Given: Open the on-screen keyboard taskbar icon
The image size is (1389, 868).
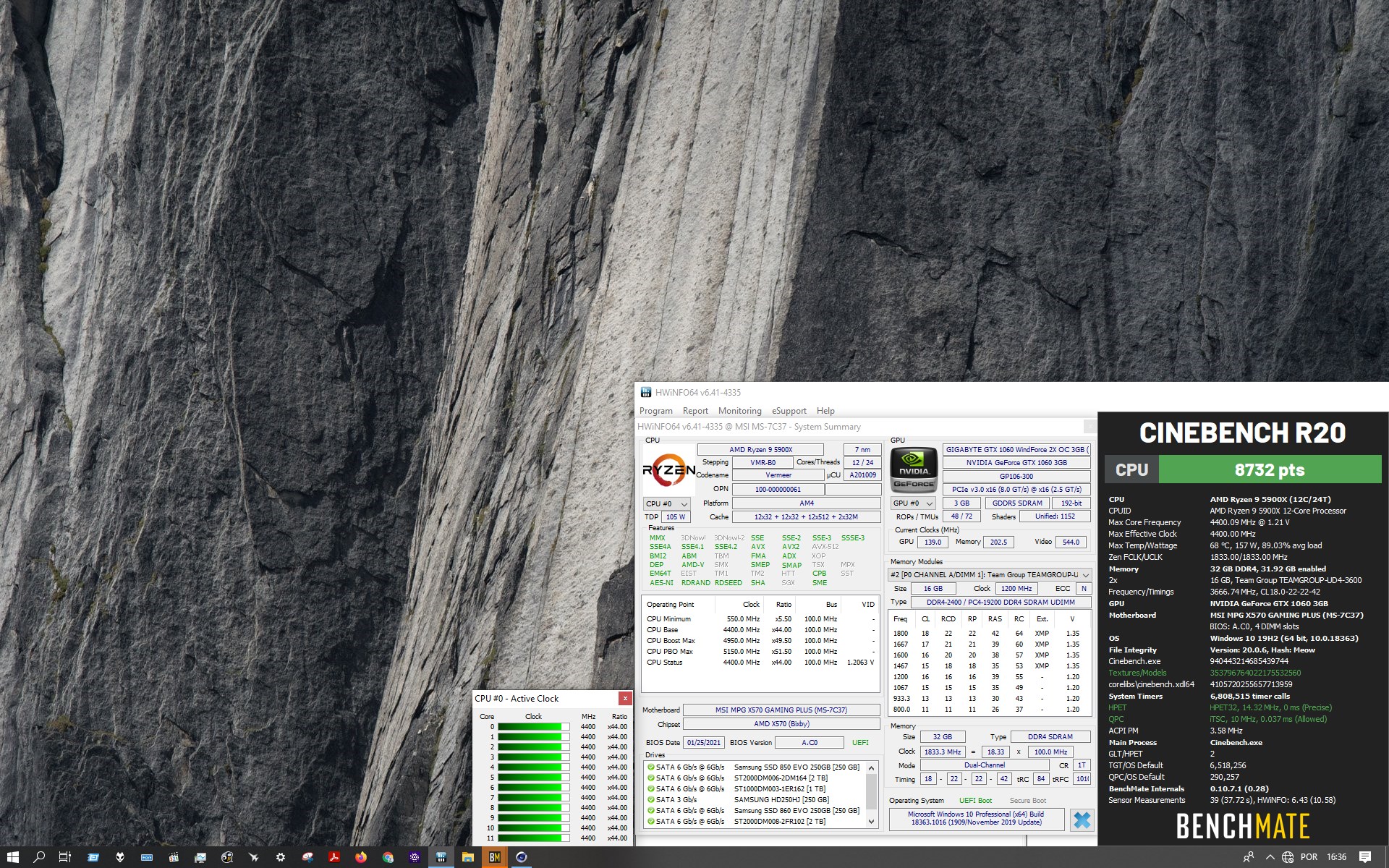Looking at the screenshot, I should point(147,857).
